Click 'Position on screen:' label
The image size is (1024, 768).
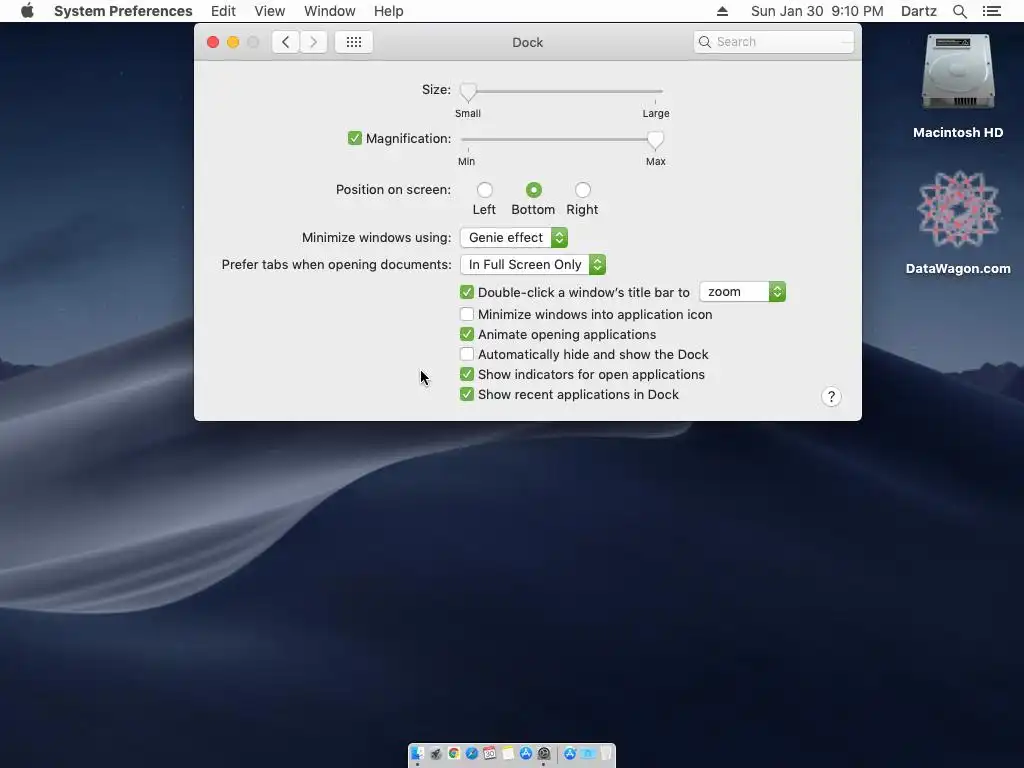coord(393,189)
